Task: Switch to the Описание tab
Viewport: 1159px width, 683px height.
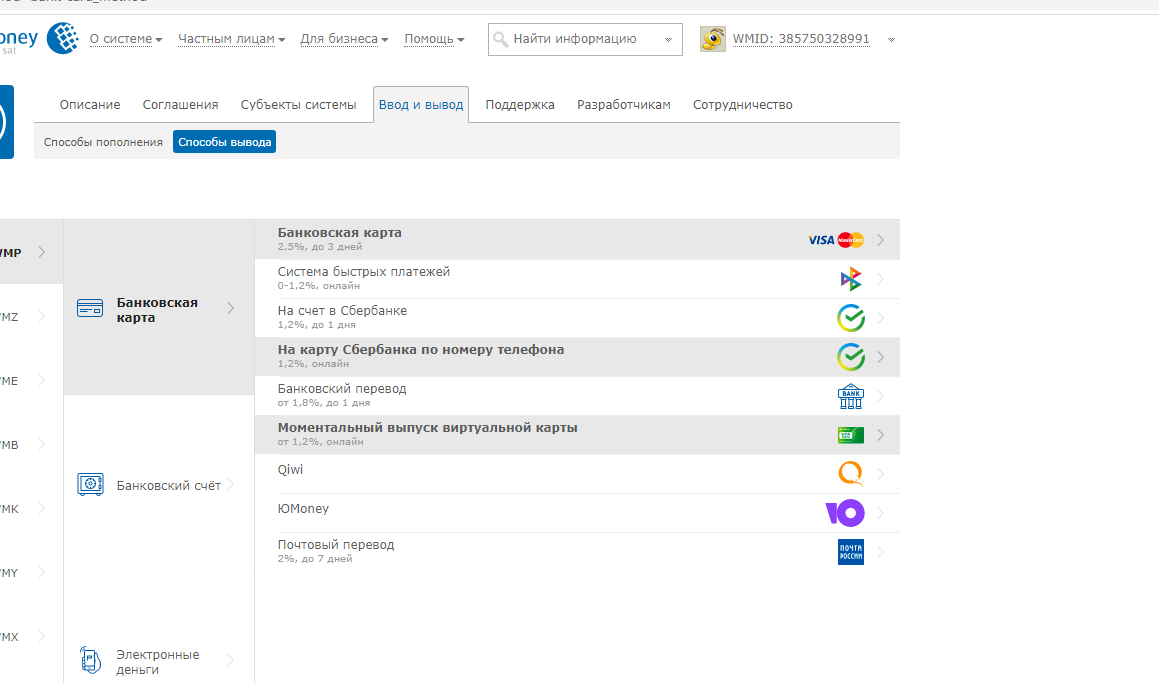Action: click(x=90, y=105)
